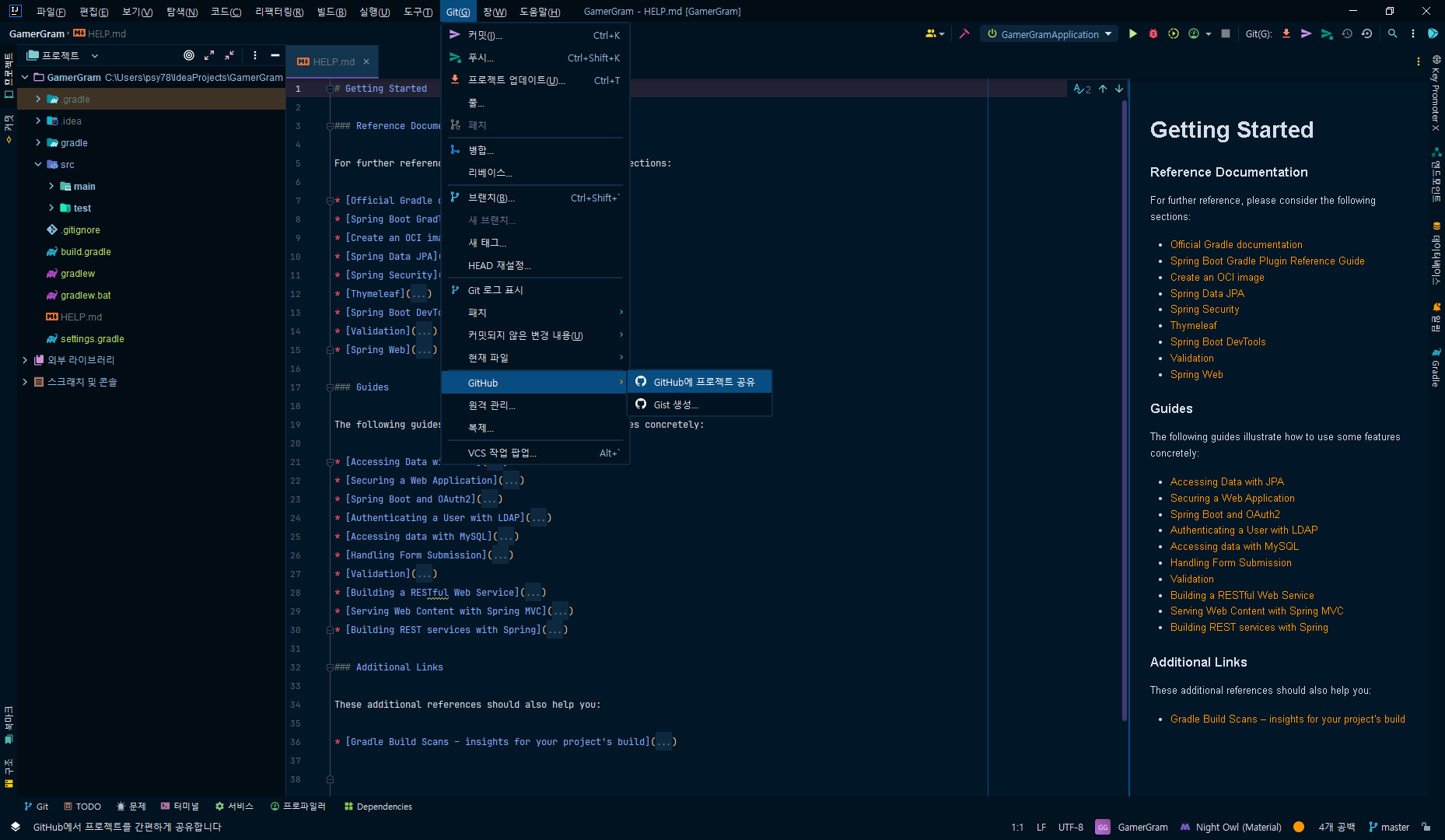Image resolution: width=1445 pixels, height=840 pixels.
Task: Click the stop process square icon
Action: pos(1226,33)
